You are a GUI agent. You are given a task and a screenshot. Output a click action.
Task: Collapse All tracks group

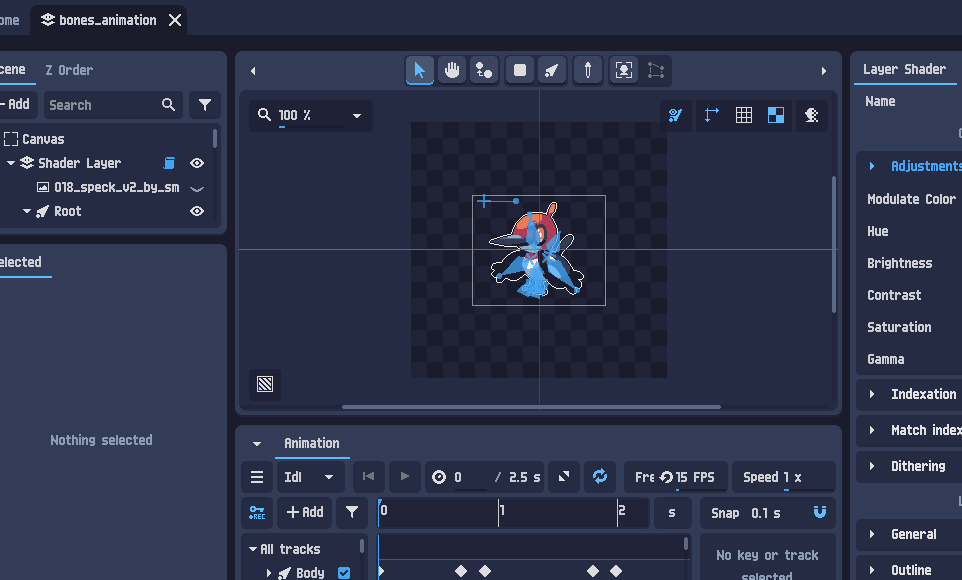coord(253,549)
